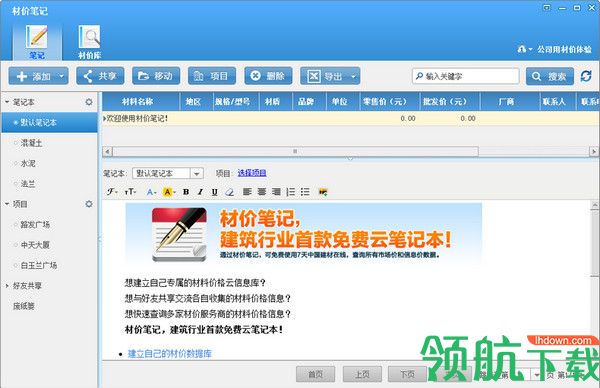Screen dimensions: 600x388
Task: Open the yellow highlight color picker
Action: click(169, 192)
